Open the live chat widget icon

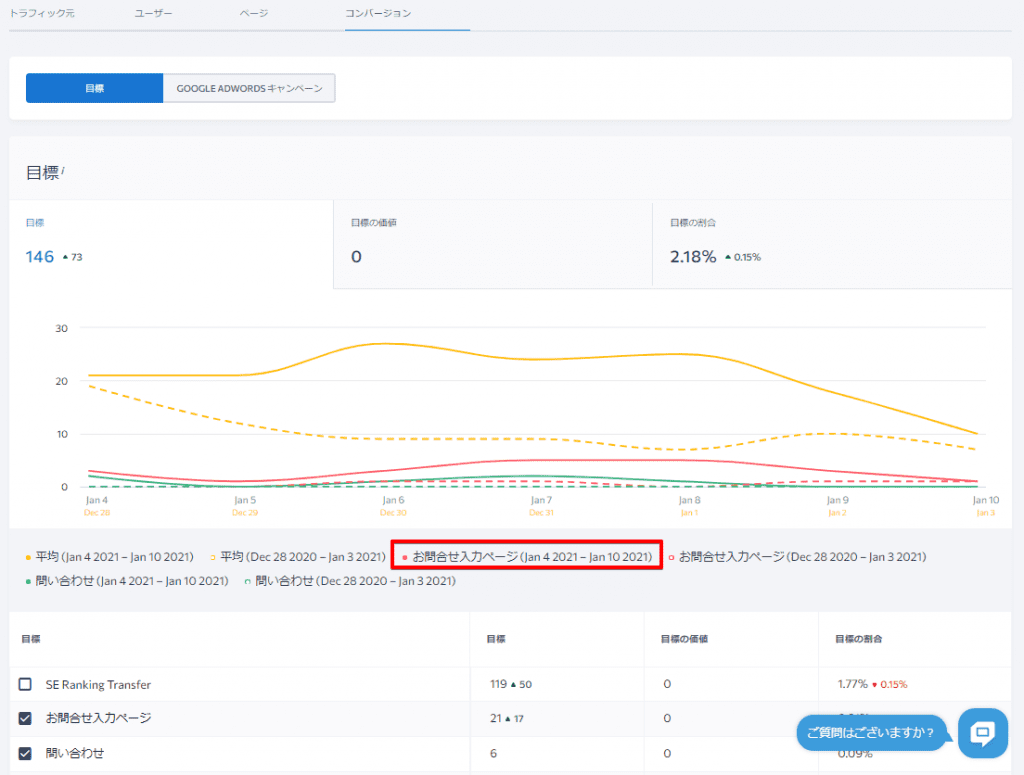(982, 733)
